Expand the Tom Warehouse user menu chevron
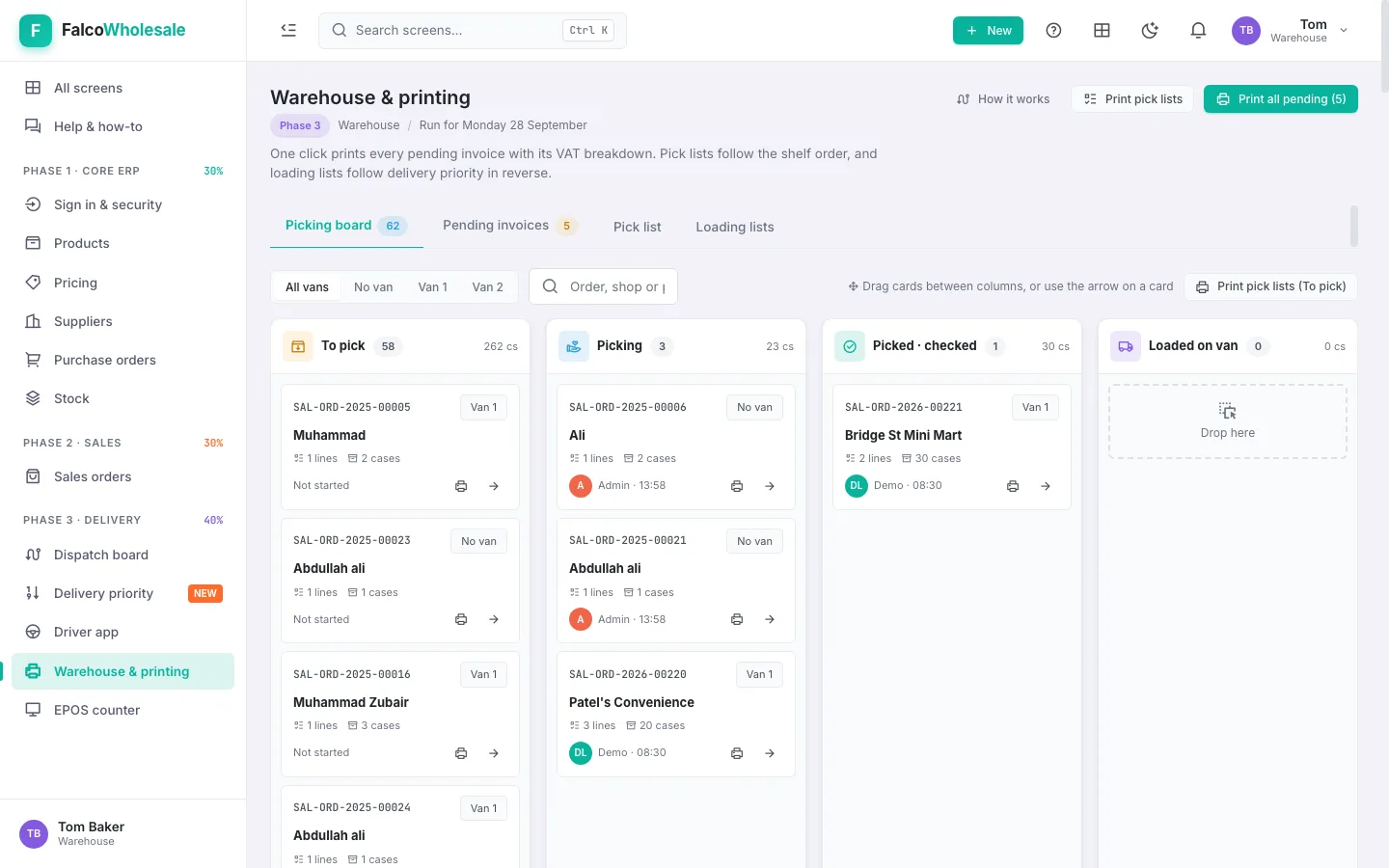 [1344, 30]
